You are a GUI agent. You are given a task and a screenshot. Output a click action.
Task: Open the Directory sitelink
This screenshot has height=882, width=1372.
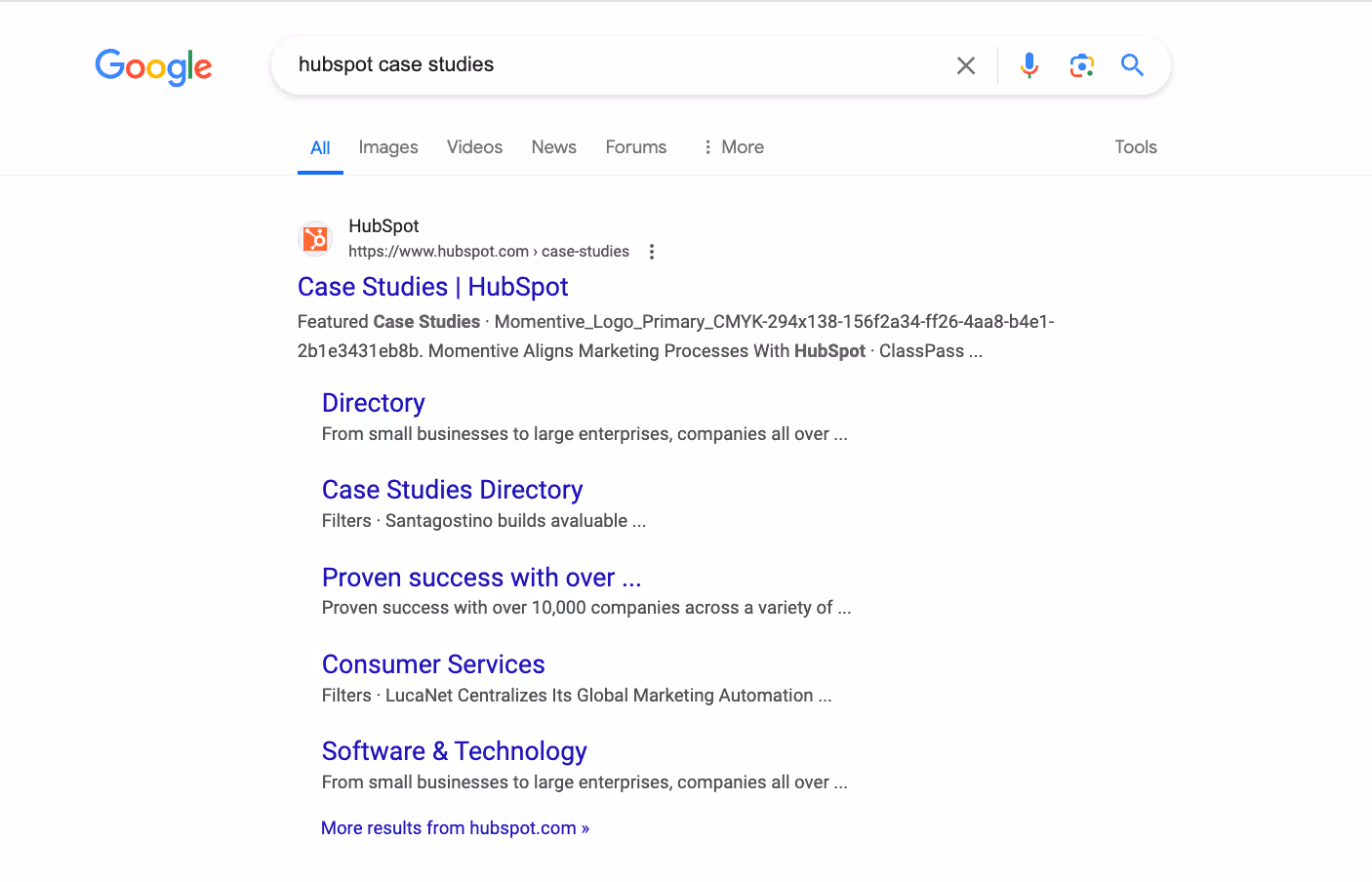click(x=374, y=403)
